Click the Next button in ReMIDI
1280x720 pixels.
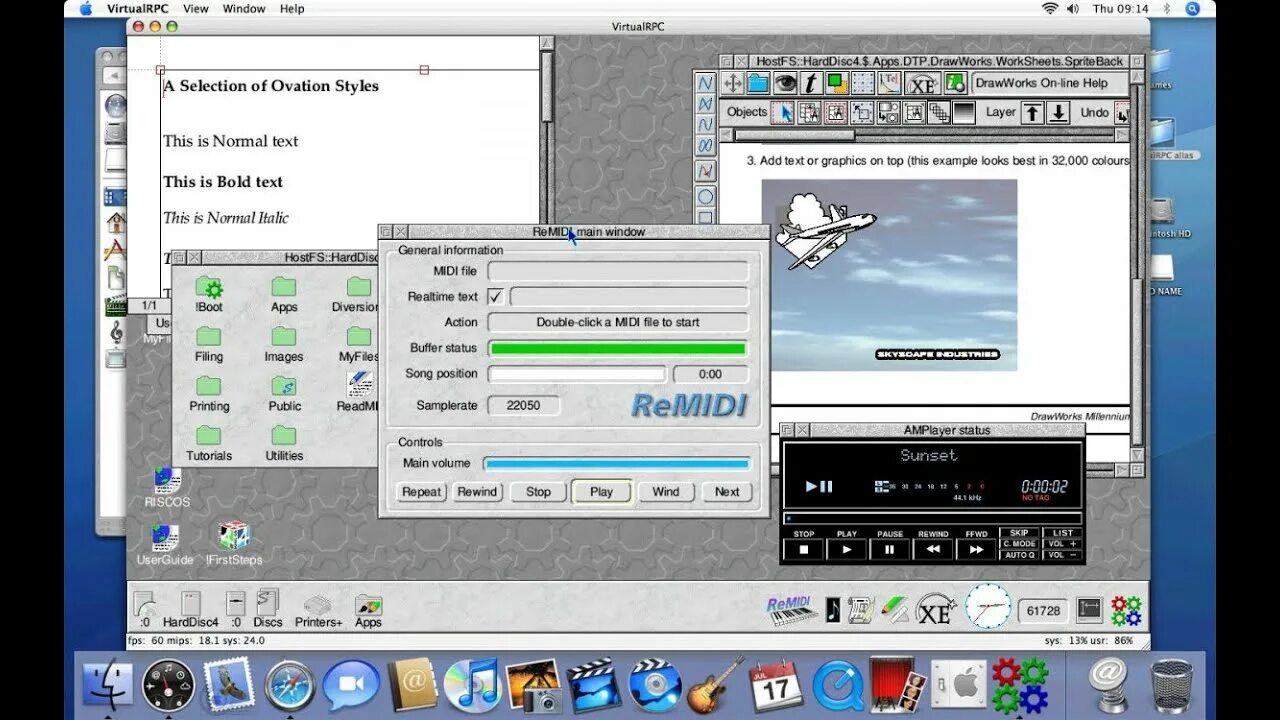727,492
